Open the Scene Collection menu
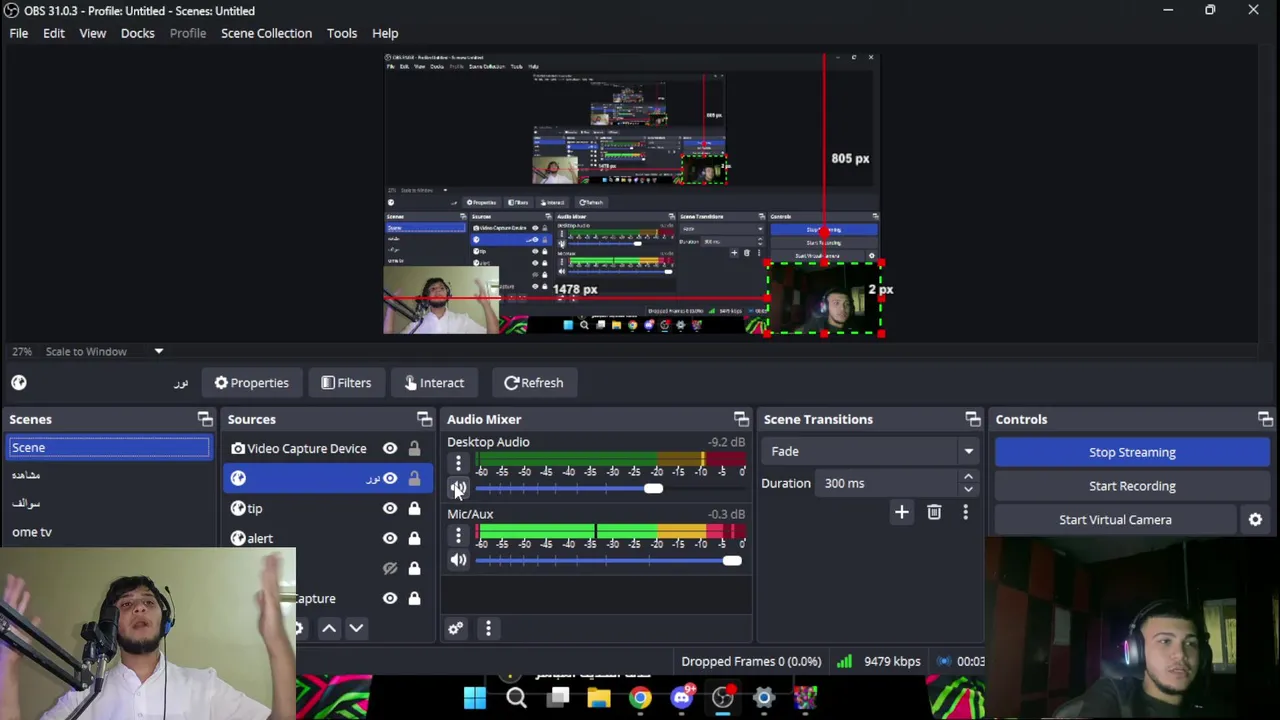Screen dimensions: 1280x720 (266, 33)
